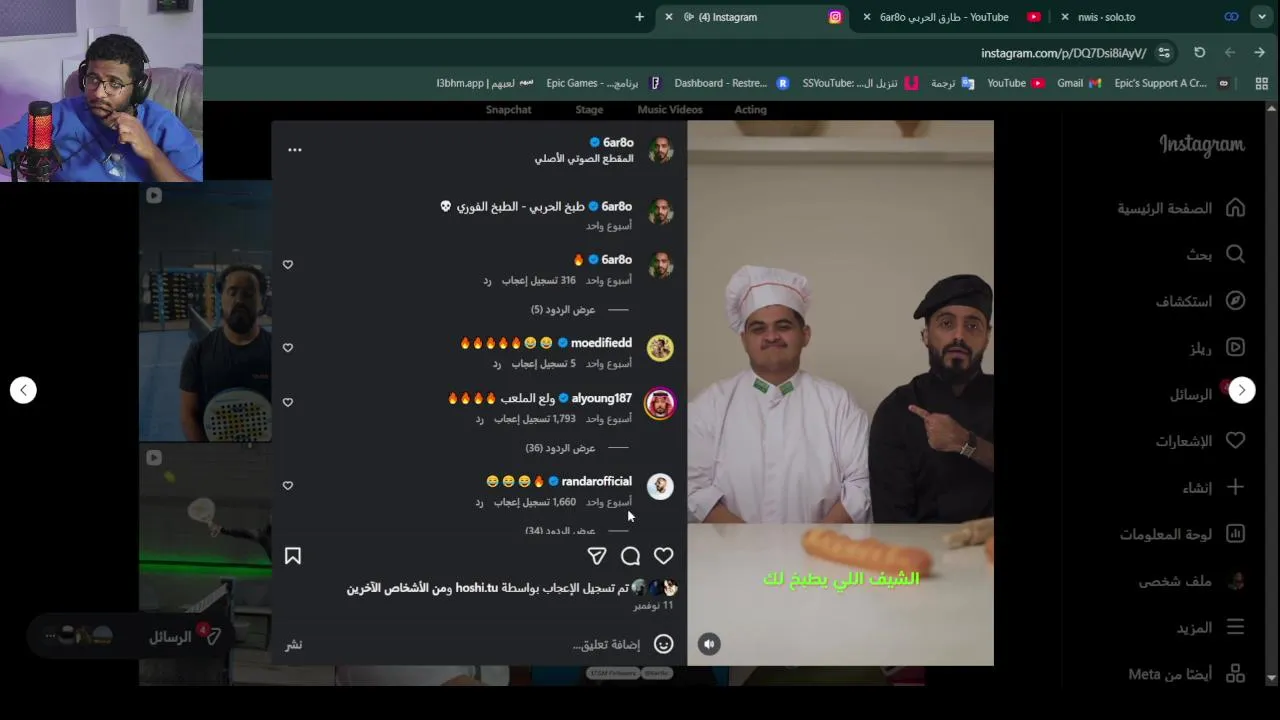Like the randarofficial comment

coord(288,486)
